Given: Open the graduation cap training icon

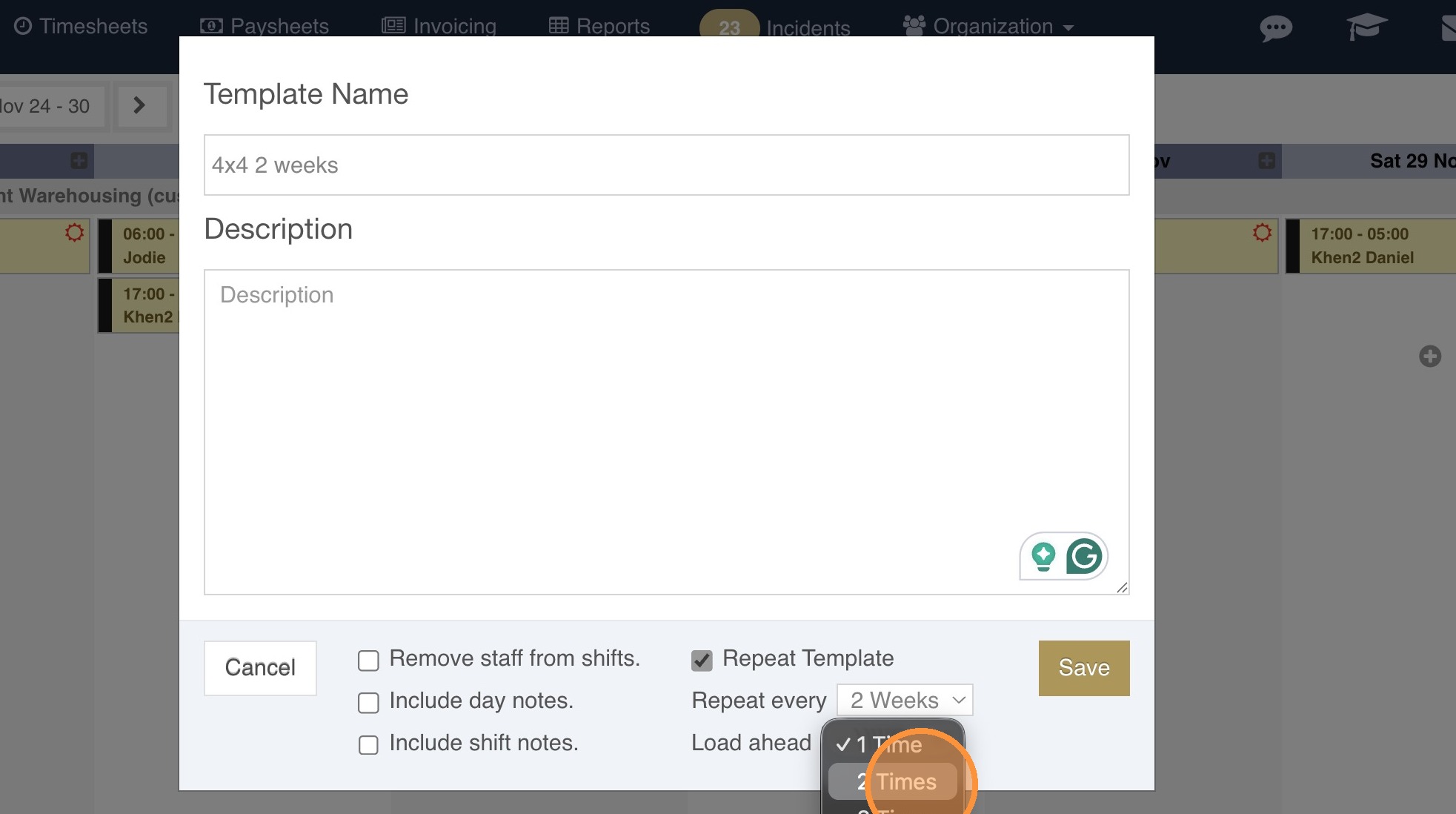Looking at the screenshot, I should tap(1366, 27).
